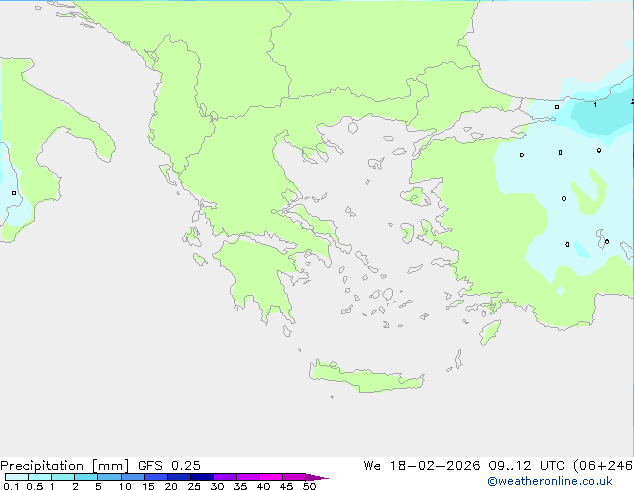Click the '20' legend scale label

pyautogui.click(x=171, y=486)
